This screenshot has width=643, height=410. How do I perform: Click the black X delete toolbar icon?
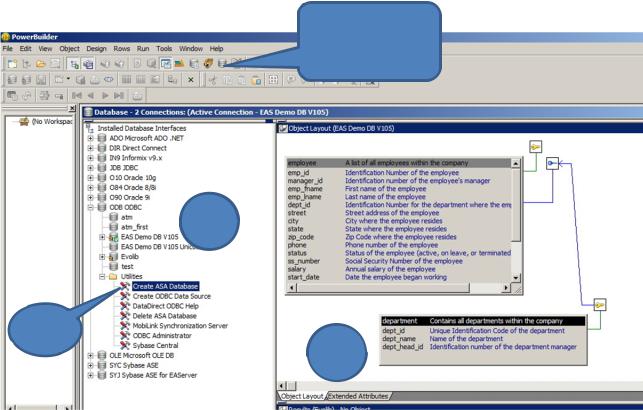(x=191, y=80)
